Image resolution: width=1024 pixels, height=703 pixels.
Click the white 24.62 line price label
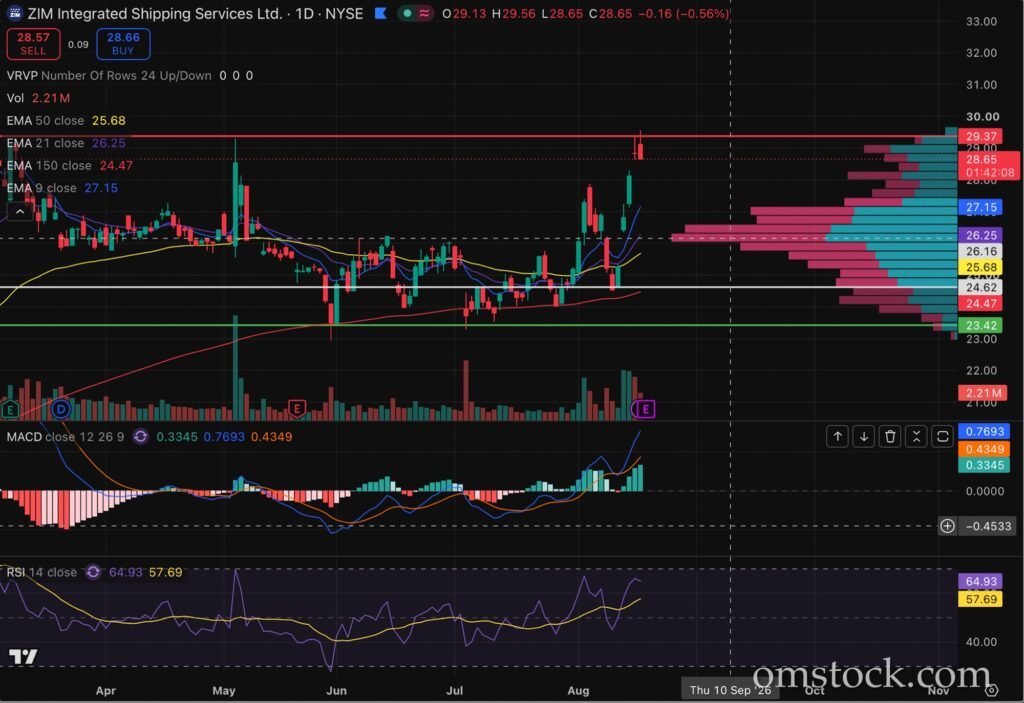(x=981, y=287)
